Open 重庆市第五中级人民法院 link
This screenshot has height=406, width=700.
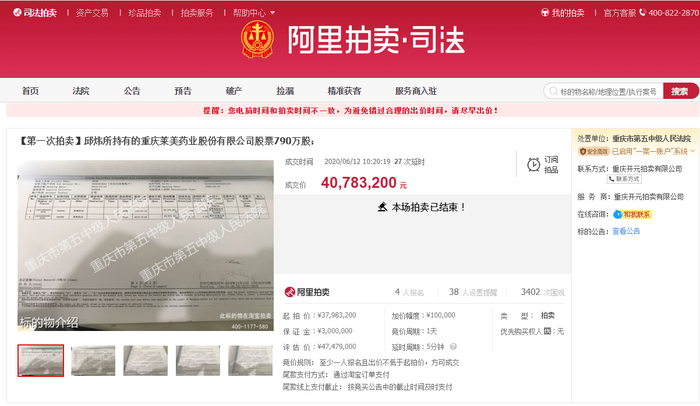tap(651, 138)
